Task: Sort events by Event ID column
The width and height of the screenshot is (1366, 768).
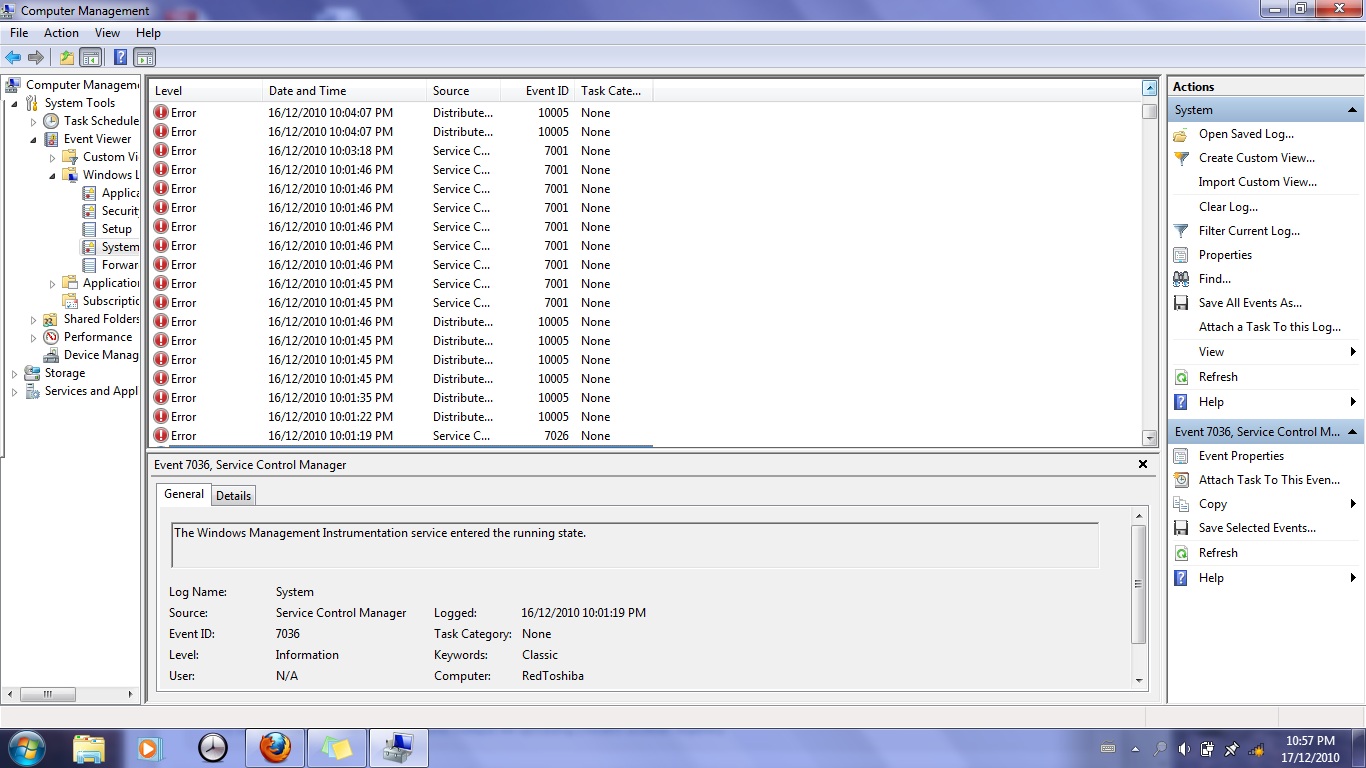Action: pos(538,91)
